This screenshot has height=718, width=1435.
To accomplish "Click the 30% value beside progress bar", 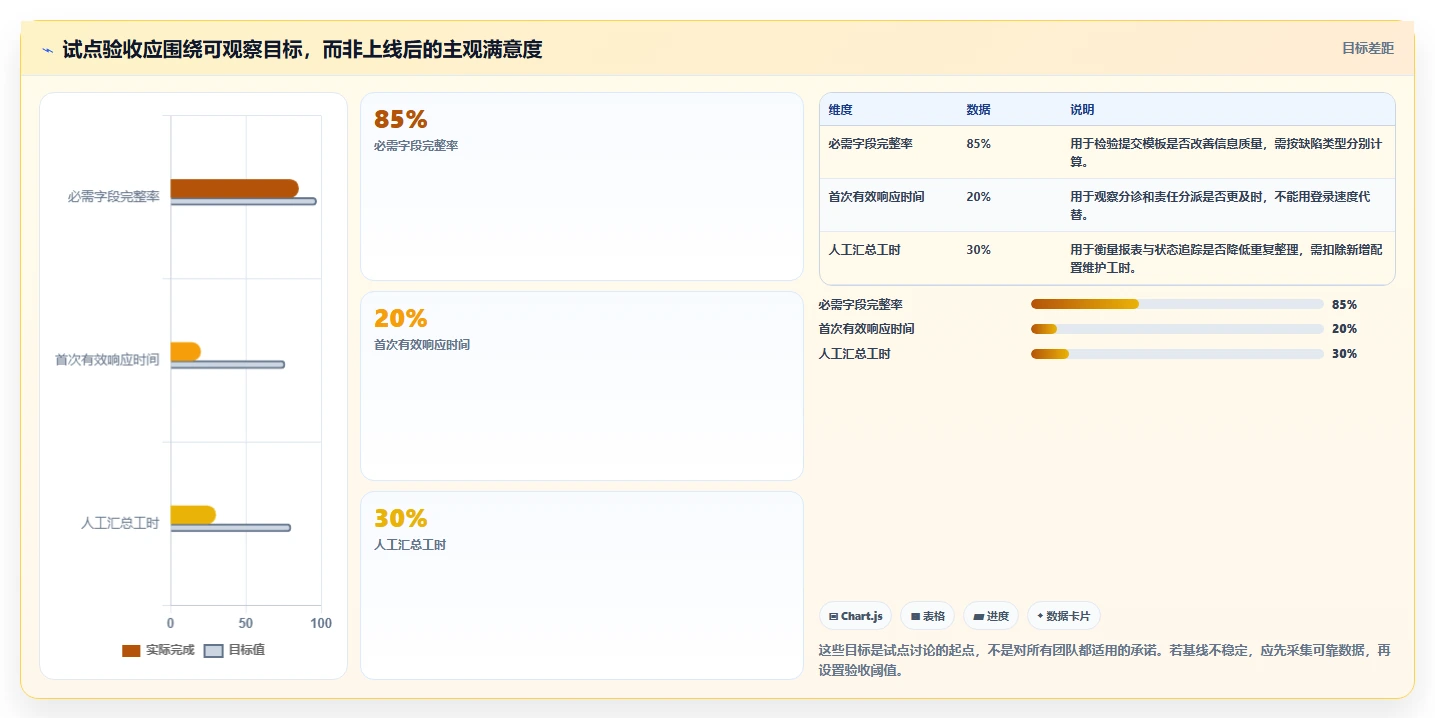I will [1344, 354].
